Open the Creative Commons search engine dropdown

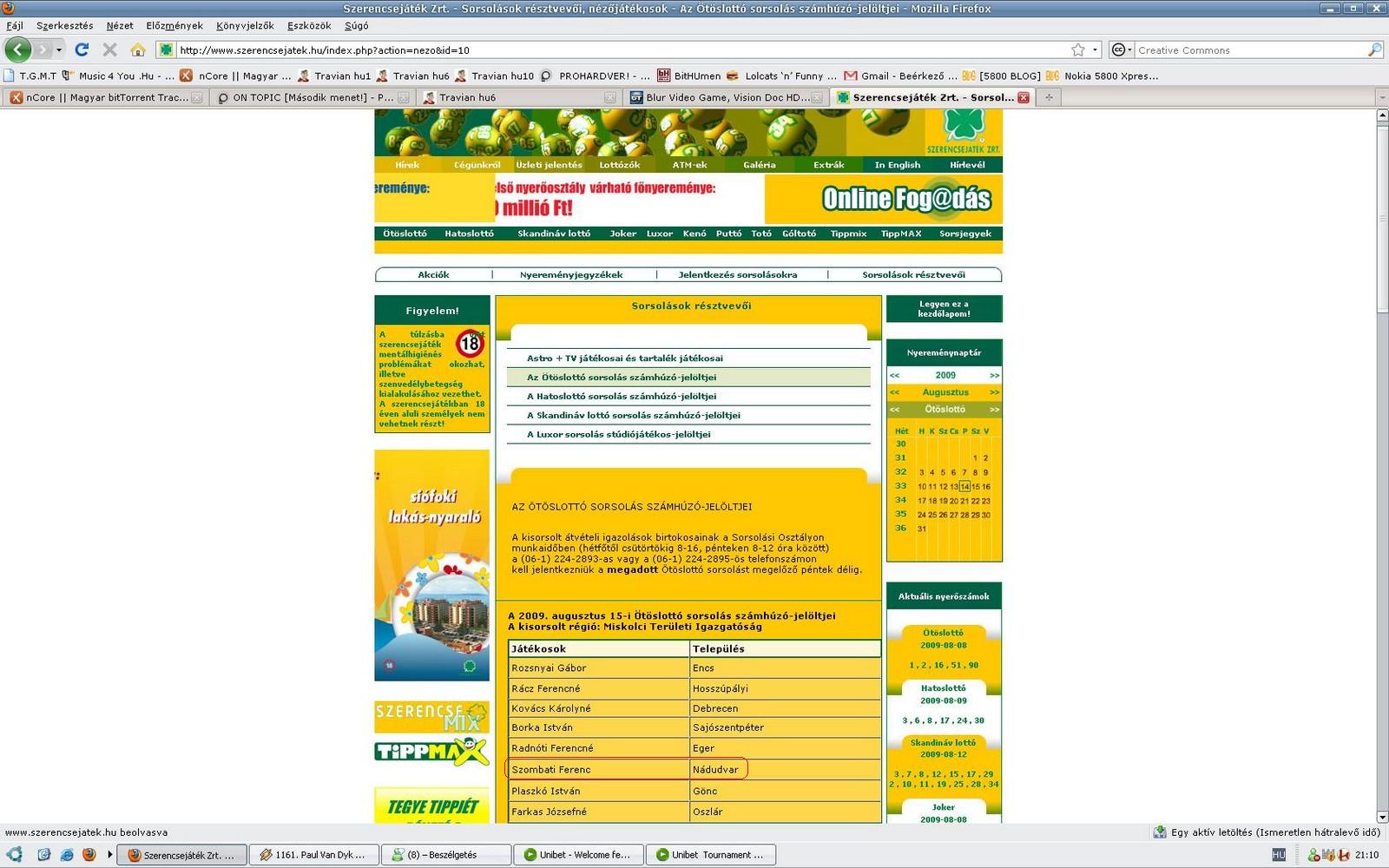coord(1121,49)
